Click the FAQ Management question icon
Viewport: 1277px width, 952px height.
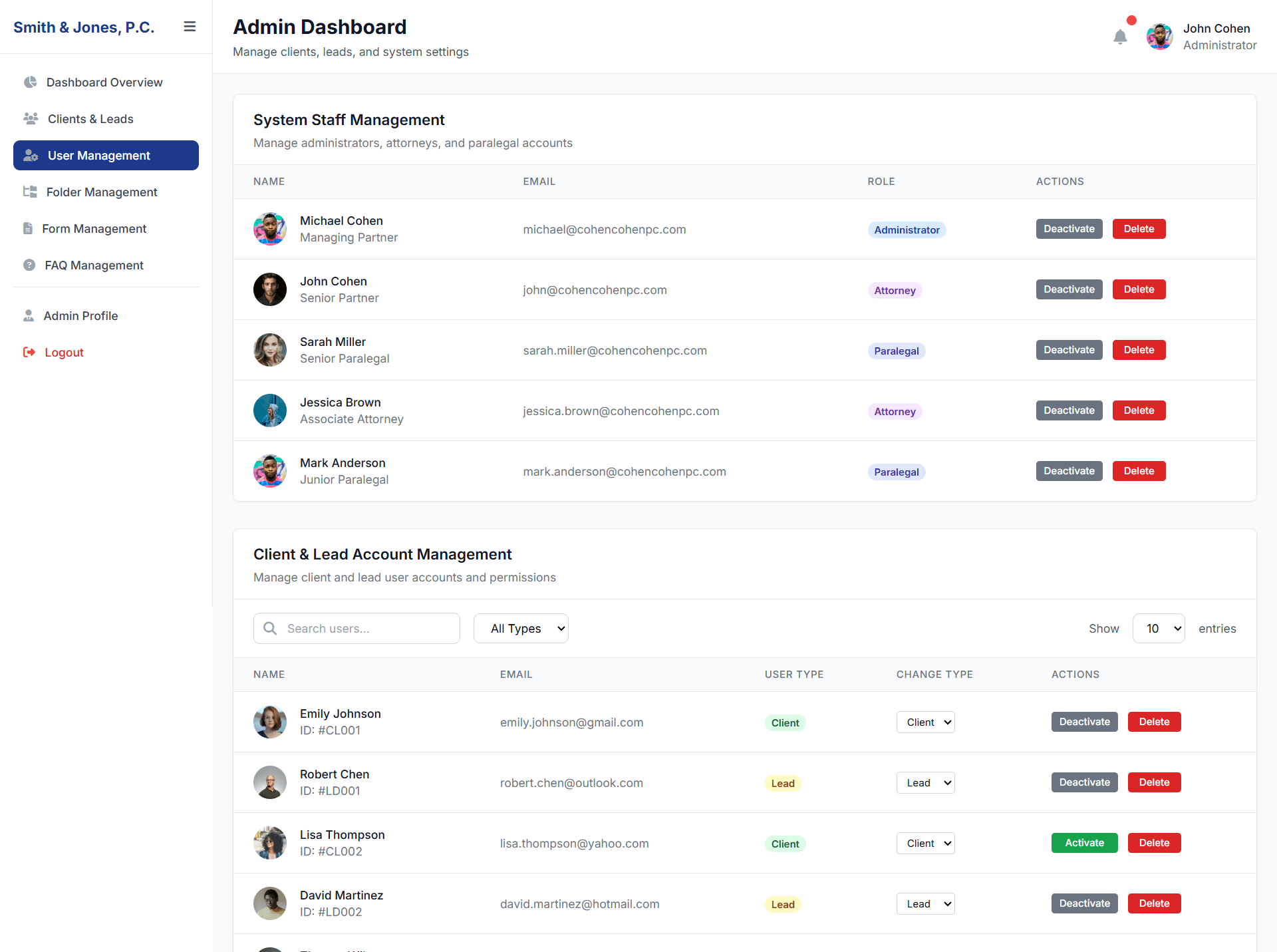pos(29,265)
